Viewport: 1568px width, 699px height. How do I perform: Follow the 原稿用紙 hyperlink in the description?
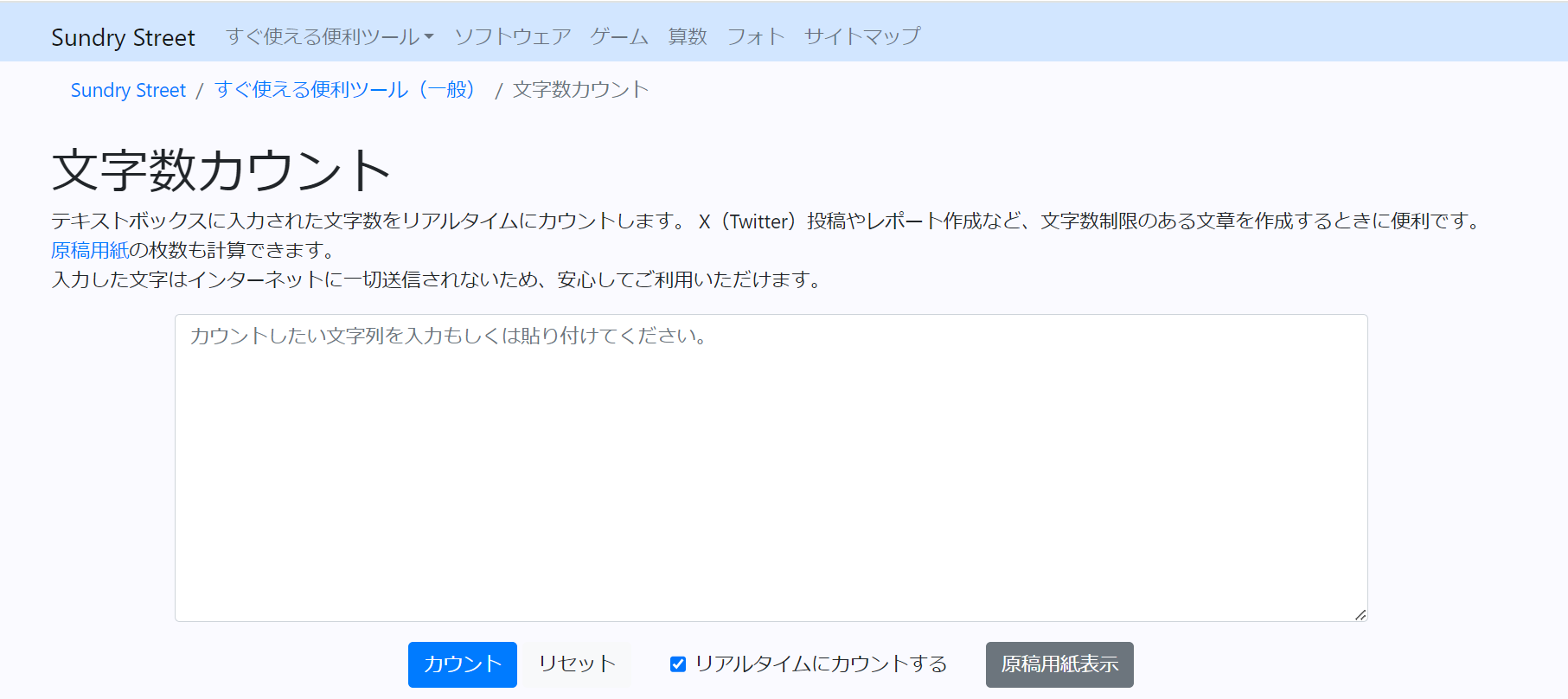90,250
